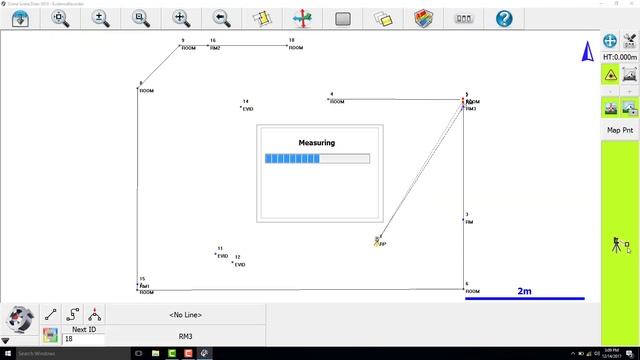Click the import/download icon in top toolbar

(20, 19)
